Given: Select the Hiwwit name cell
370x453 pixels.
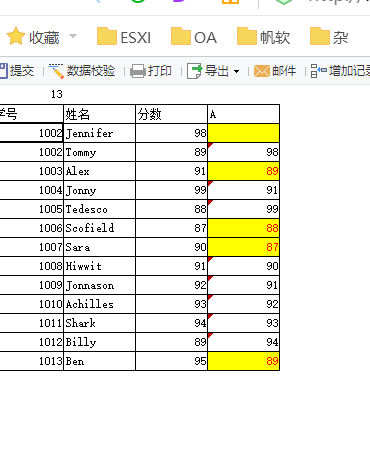Looking at the screenshot, I should (99, 266).
